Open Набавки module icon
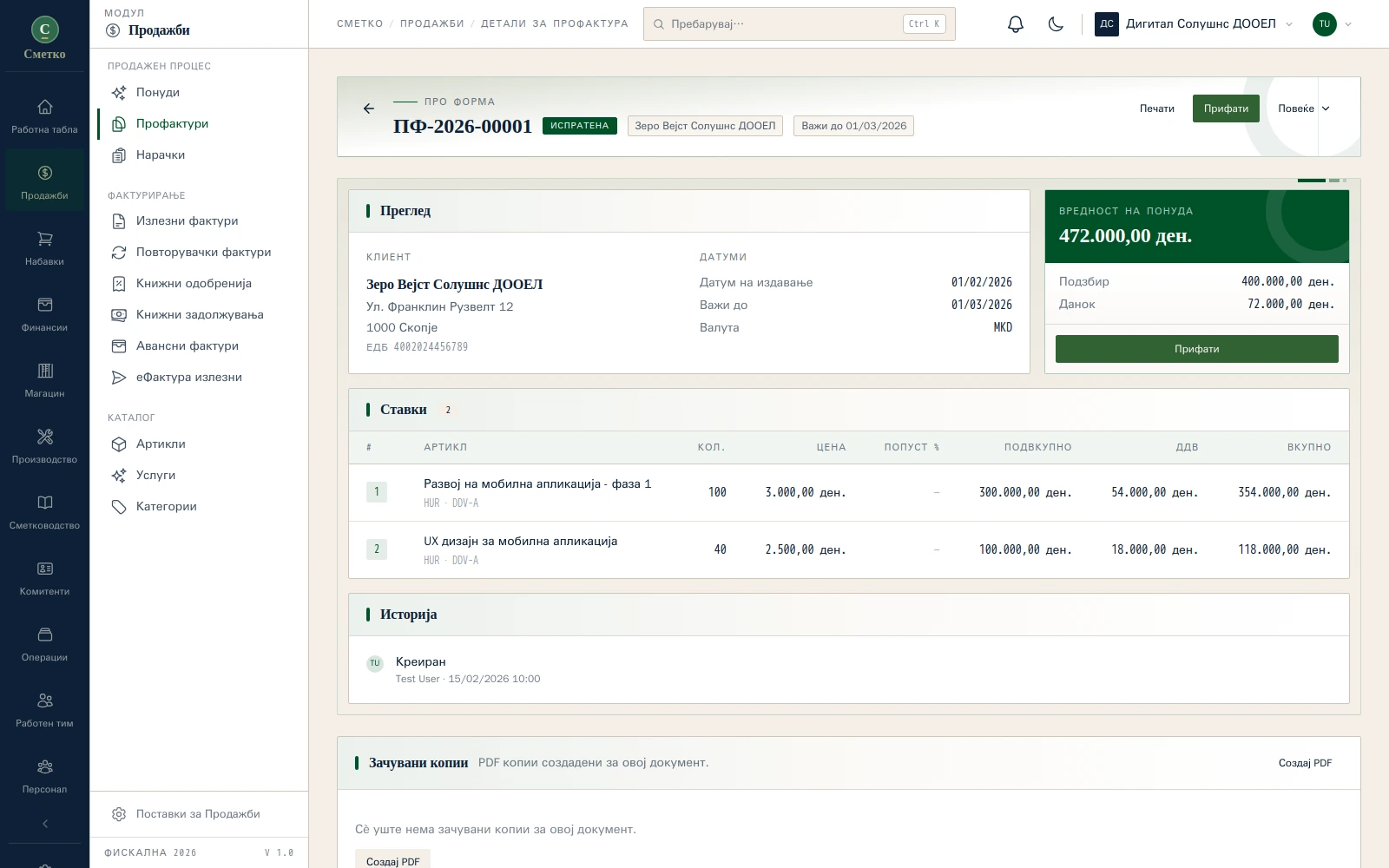 click(x=44, y=249)
